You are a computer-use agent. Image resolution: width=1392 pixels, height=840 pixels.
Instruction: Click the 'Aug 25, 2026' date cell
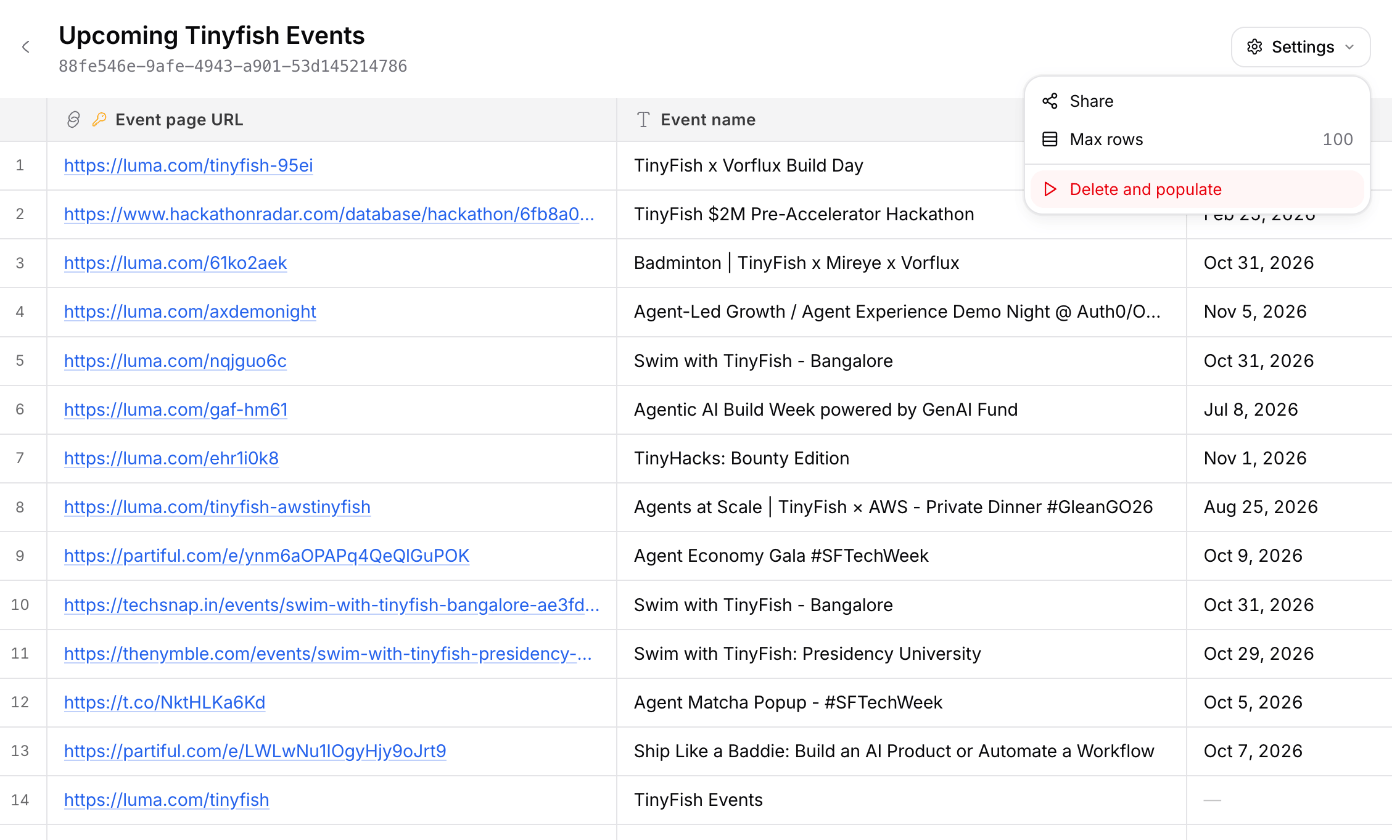(x=1289, y=507)
